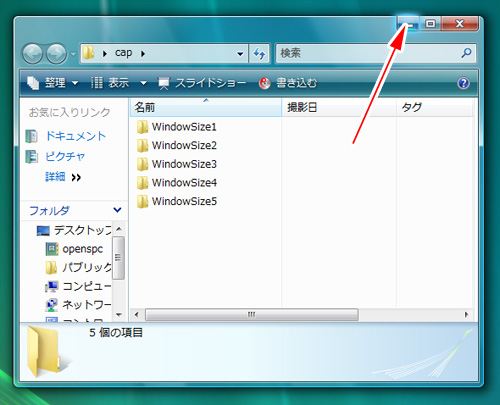This screenshot has height=405, width=500.
Task: Select the WindowSize3 folder
Action: [x=177, y=164]
